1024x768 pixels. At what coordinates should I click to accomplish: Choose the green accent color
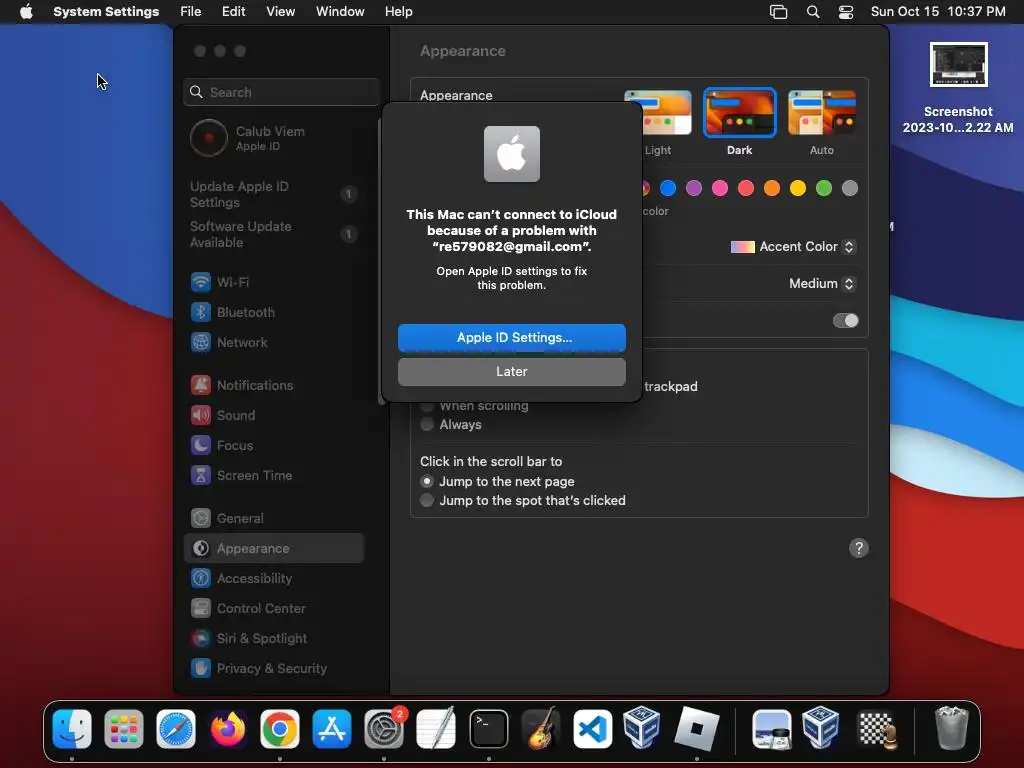pos(824,188)
